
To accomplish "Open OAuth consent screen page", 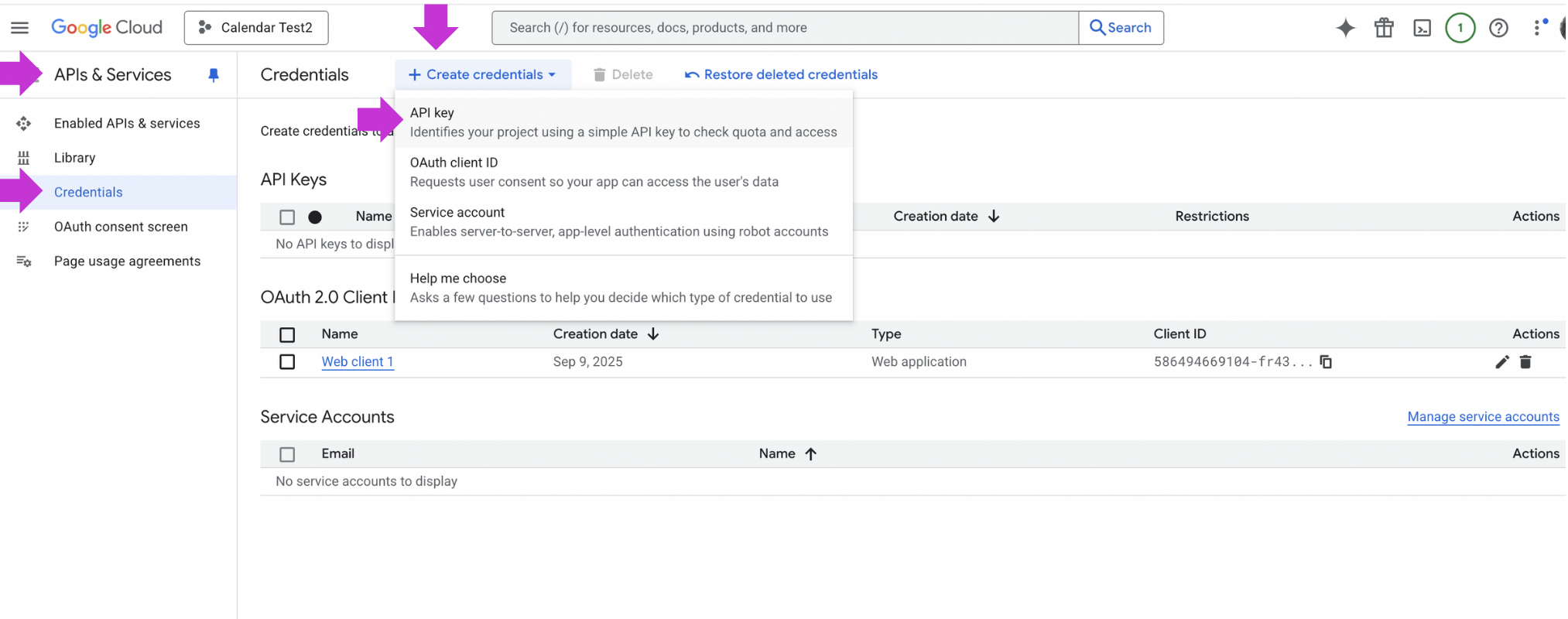I will click(121, 227).
